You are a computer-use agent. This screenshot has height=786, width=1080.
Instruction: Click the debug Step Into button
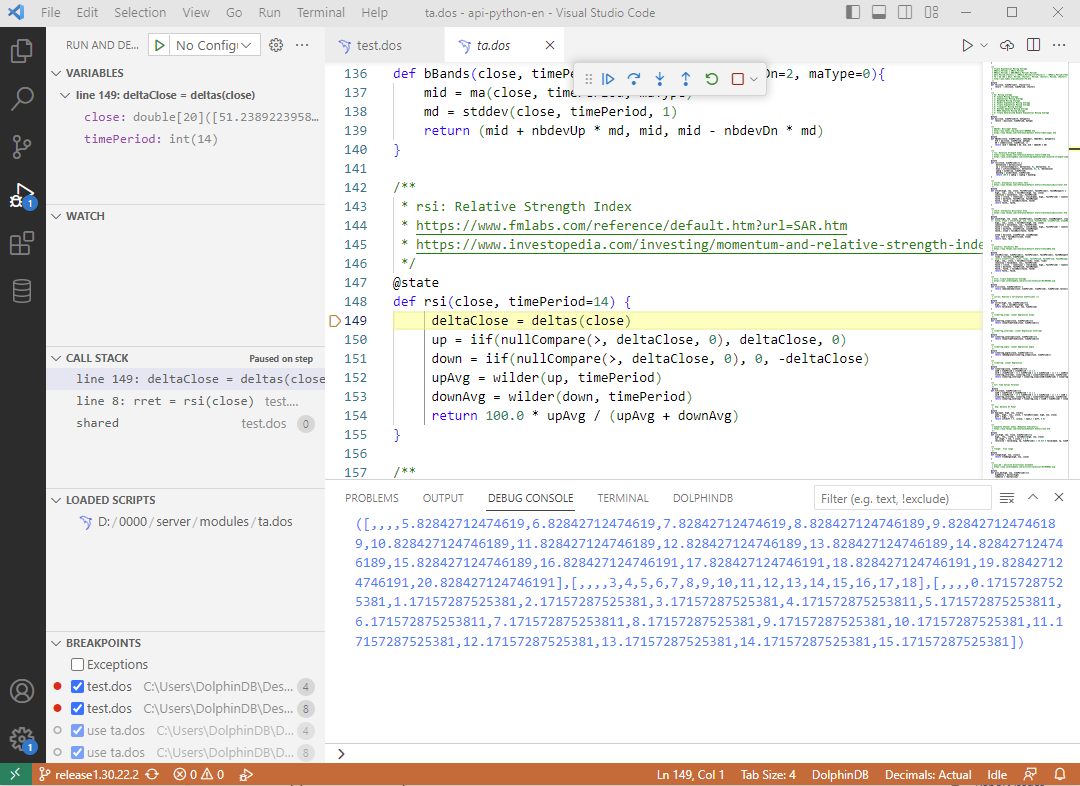(660, 79)
